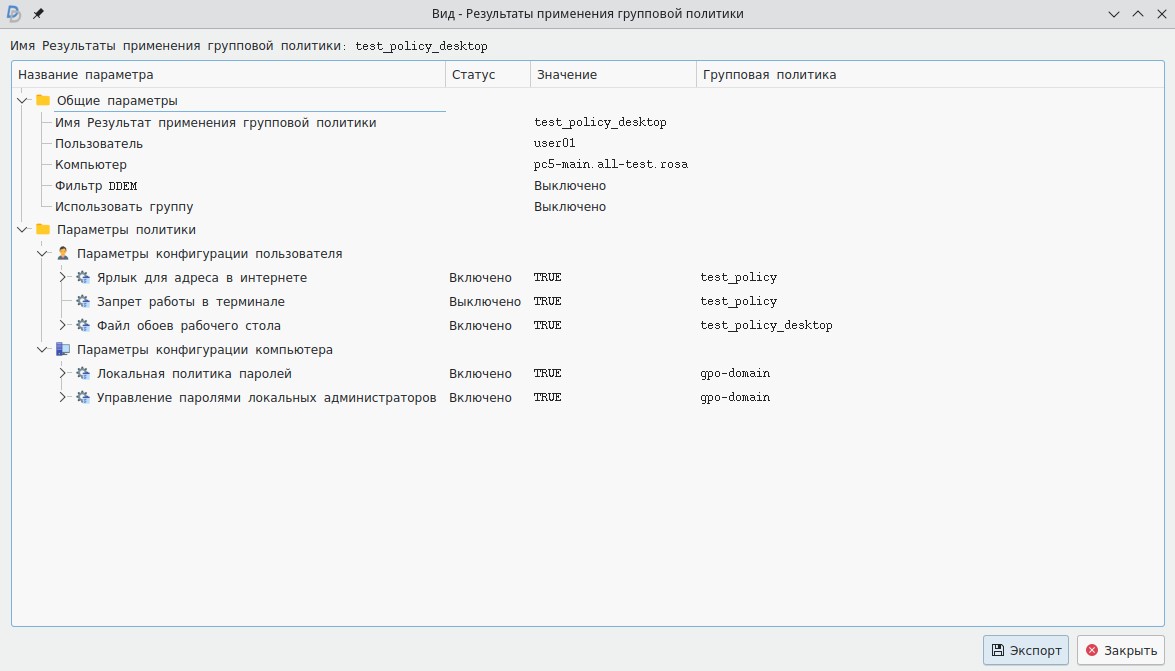This screenshot has height=671, width=1175.
Task: Select the Фильтр DDEM row
Action: pyautogui.click(x=96, y=186)
